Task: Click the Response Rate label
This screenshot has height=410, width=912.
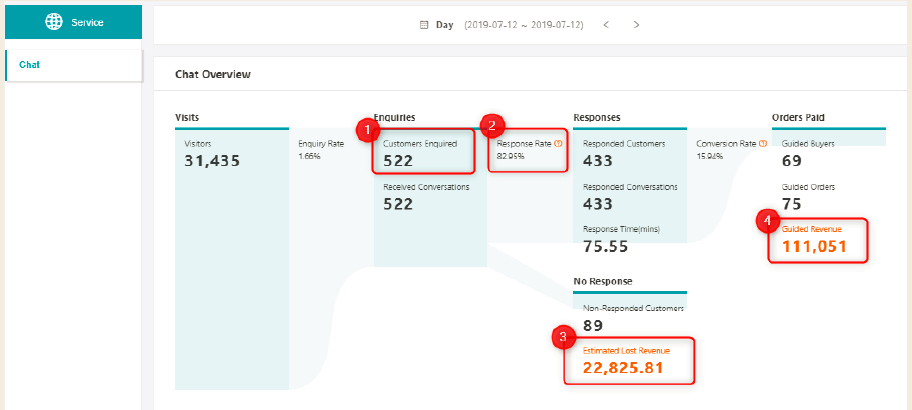Action: pyautogui.click(x=523, y=144)
